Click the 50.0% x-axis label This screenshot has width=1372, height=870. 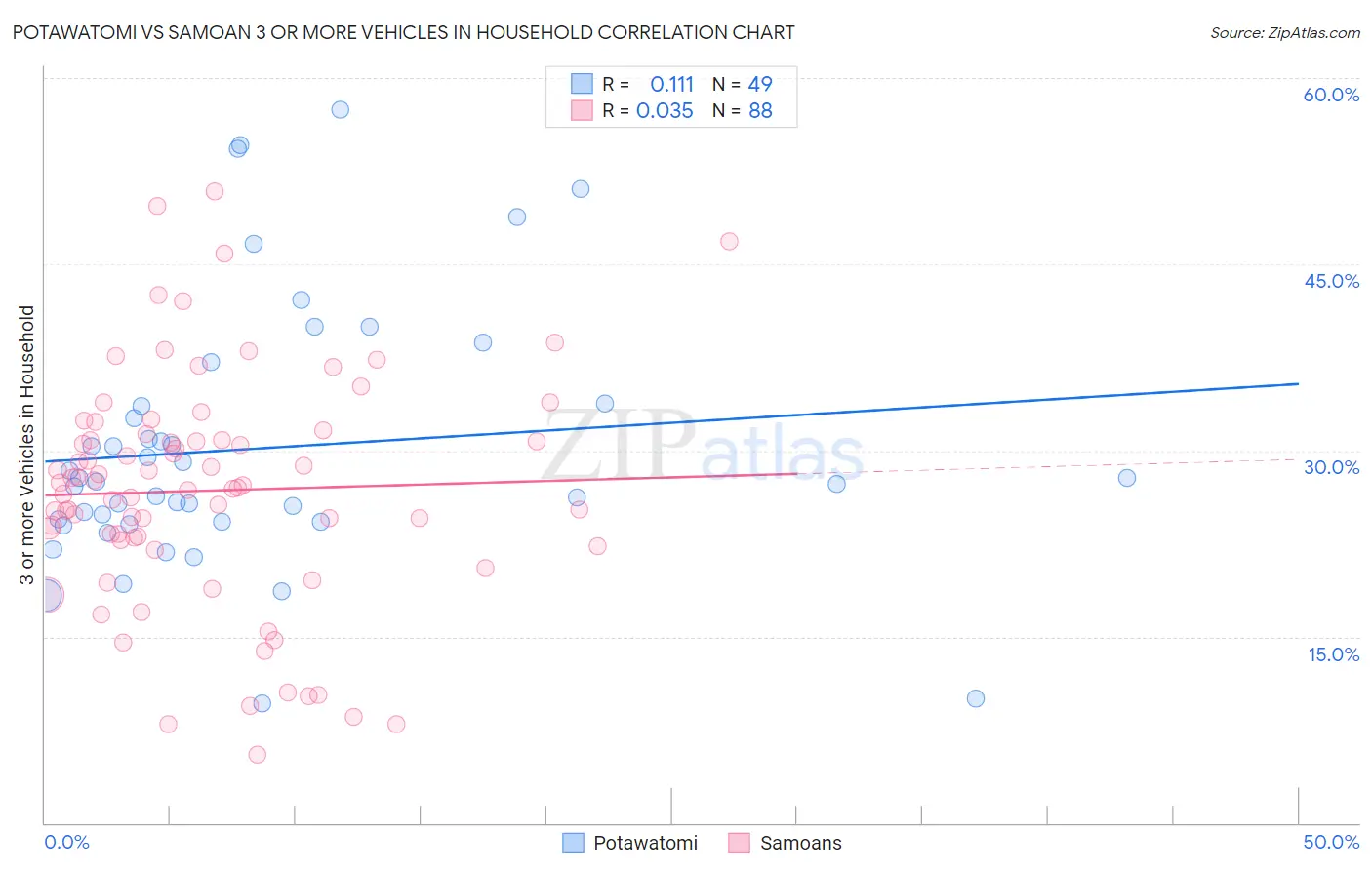pos(1331,842)
